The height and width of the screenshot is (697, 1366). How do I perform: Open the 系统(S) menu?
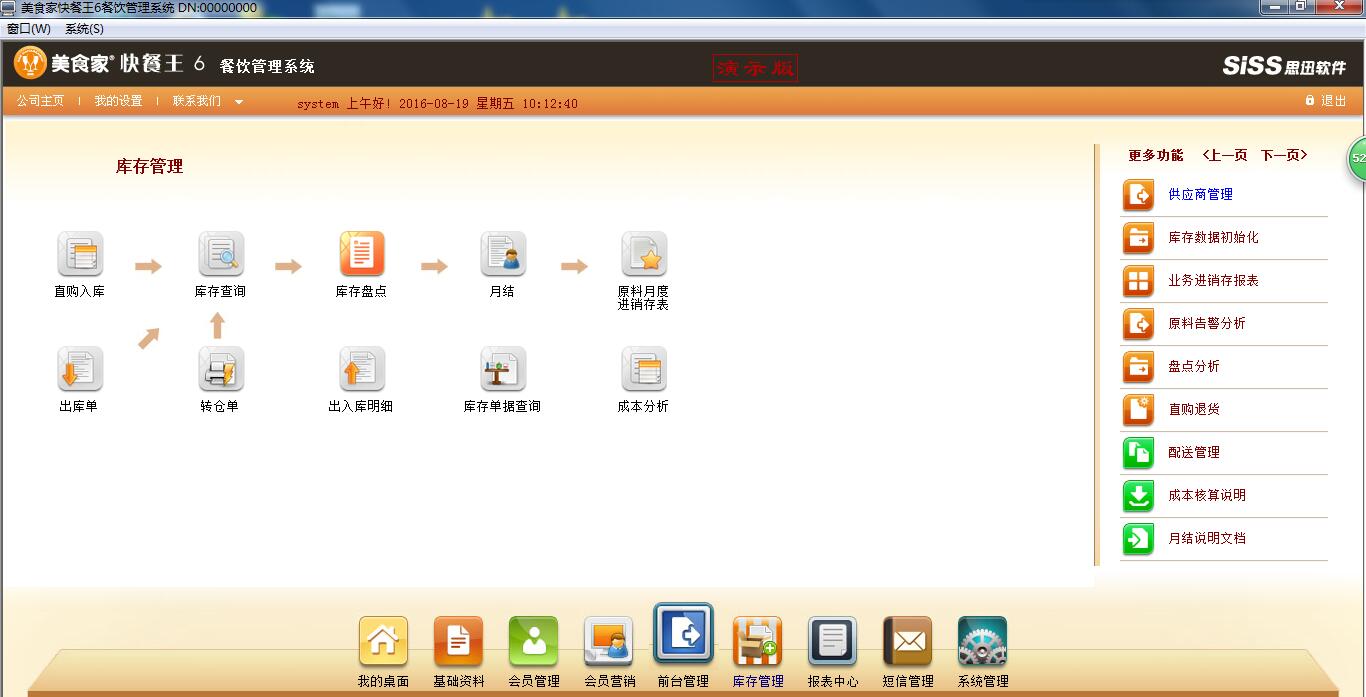84,29
